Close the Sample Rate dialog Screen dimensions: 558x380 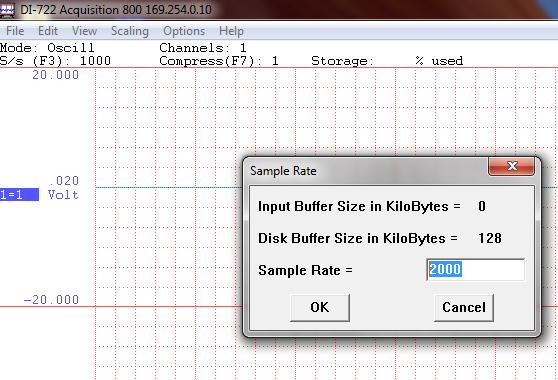pyautogui.click(x=512, y=166)
